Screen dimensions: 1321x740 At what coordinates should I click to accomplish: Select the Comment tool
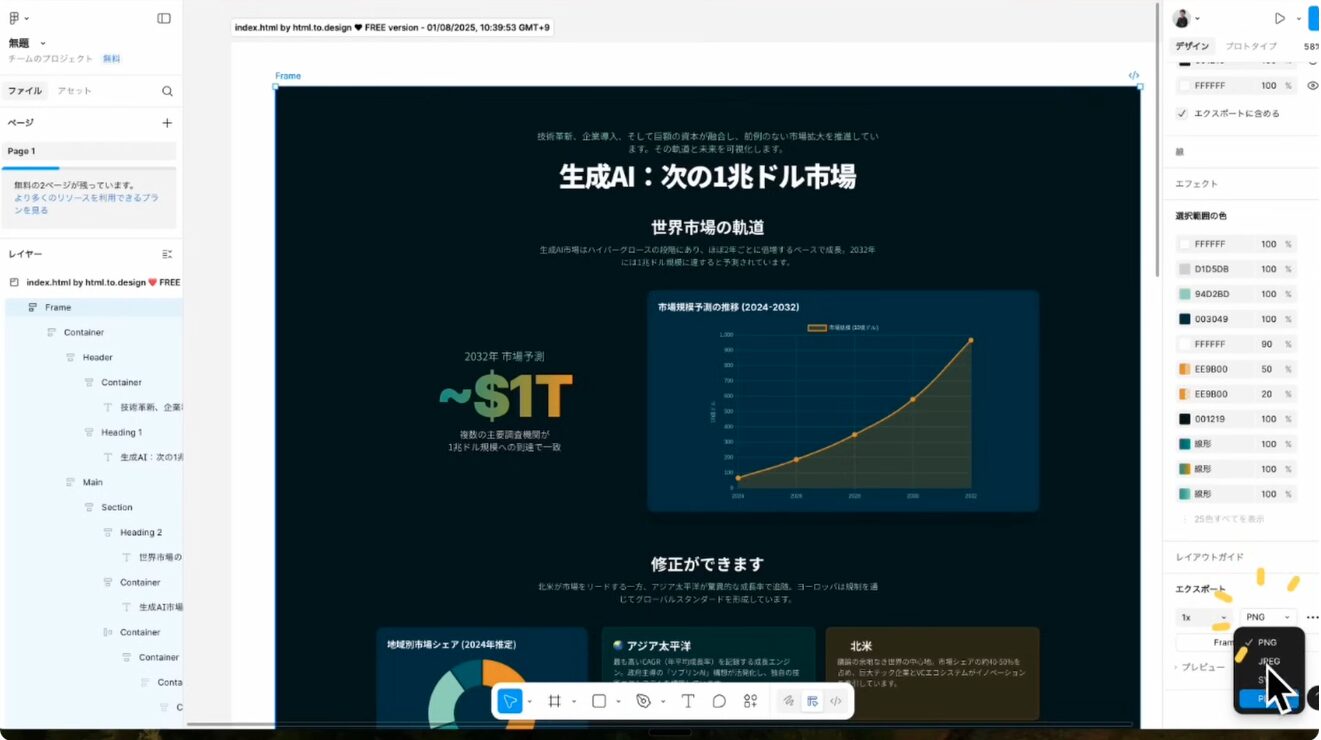pos(719,701)
